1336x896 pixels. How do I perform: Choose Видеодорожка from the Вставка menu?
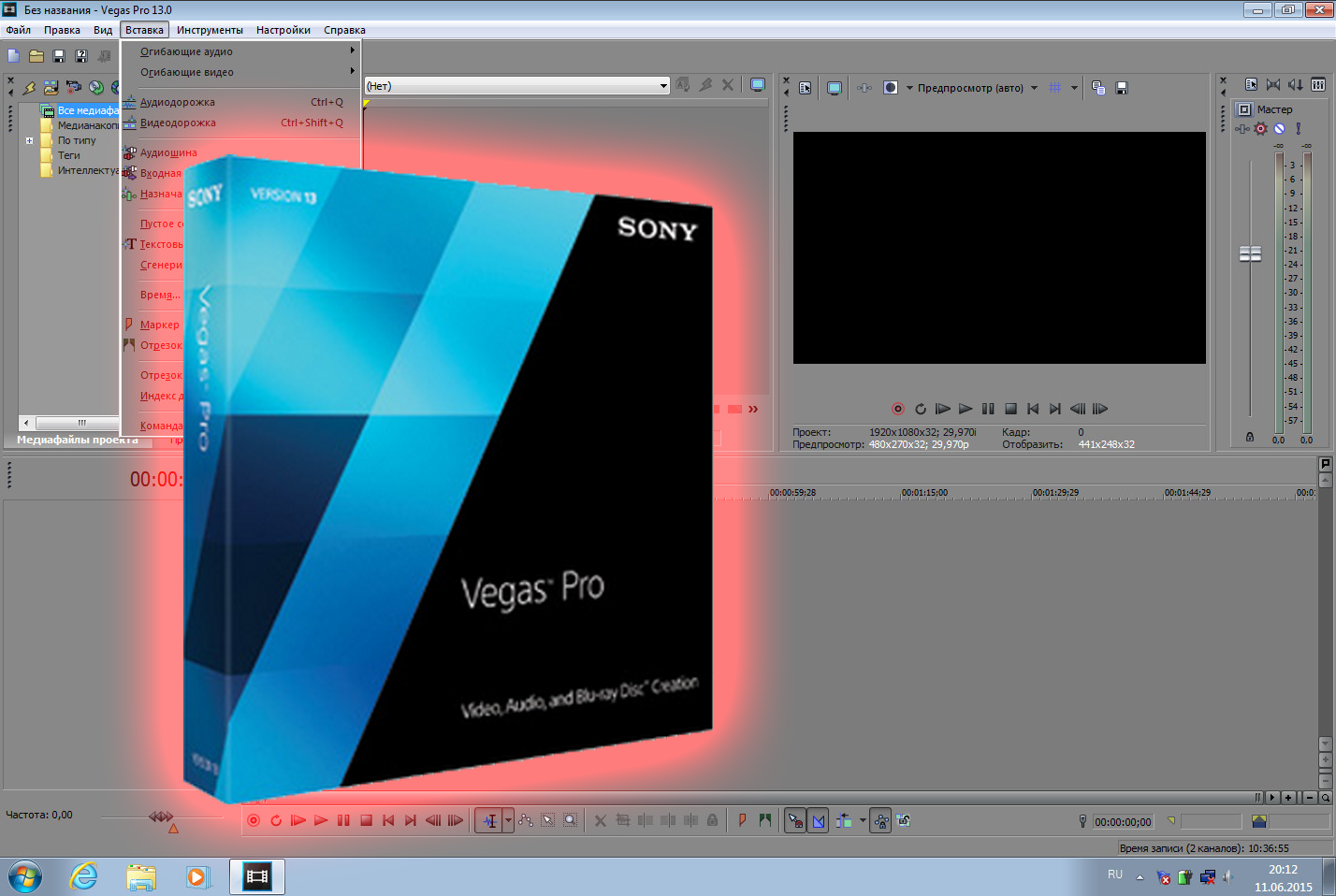[240, 123]
